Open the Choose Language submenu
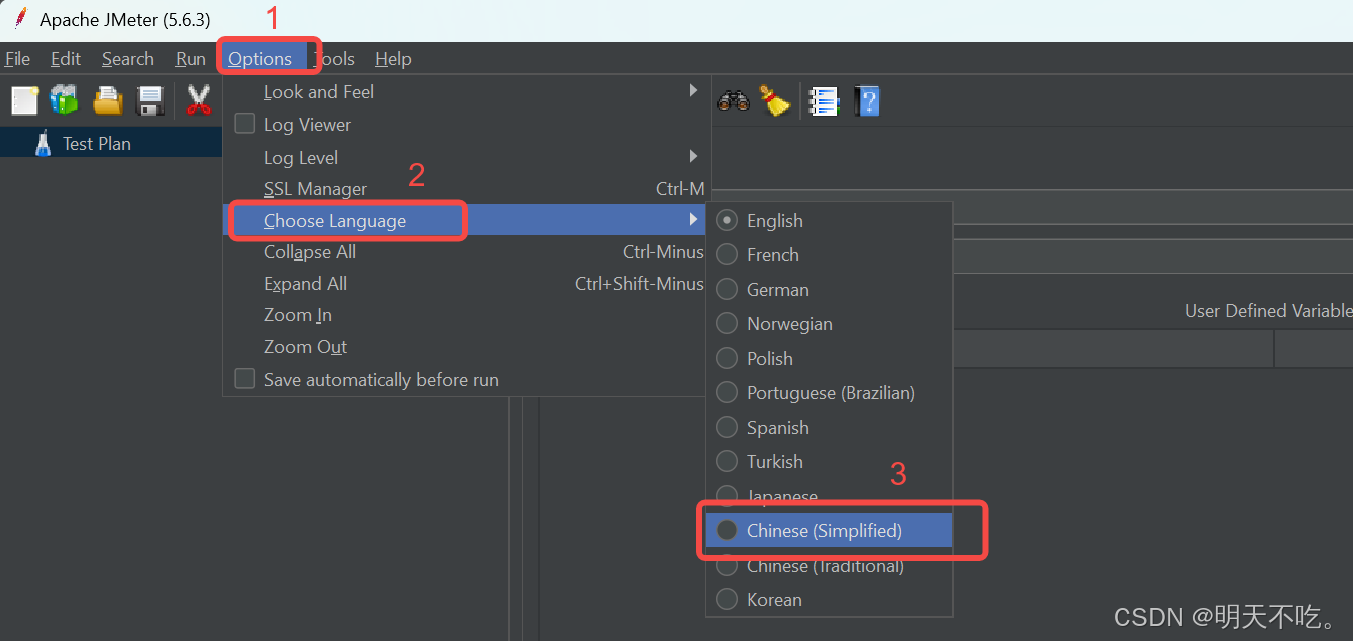The width and height of the screenshot is (1353, 641). click(465, 220)
